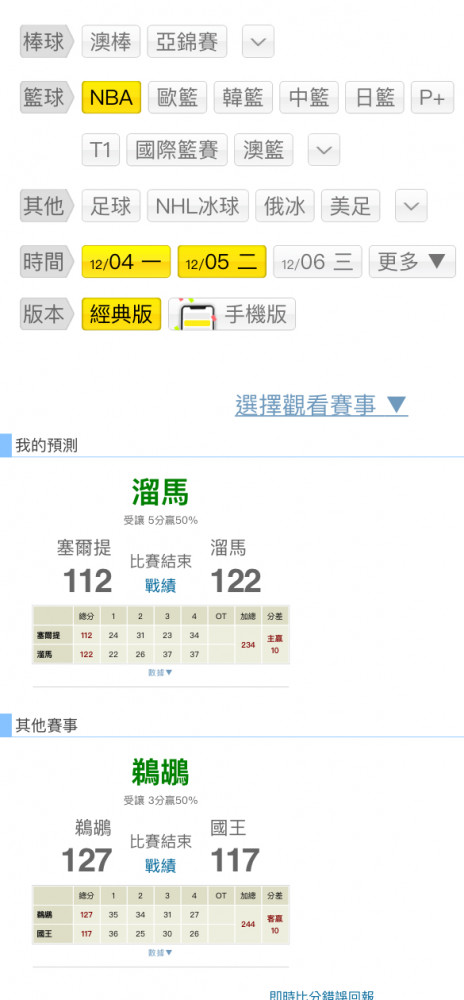Select date 12/04 Monday
Viewport: 464px width, 1000px height.
tap(126, 261)
